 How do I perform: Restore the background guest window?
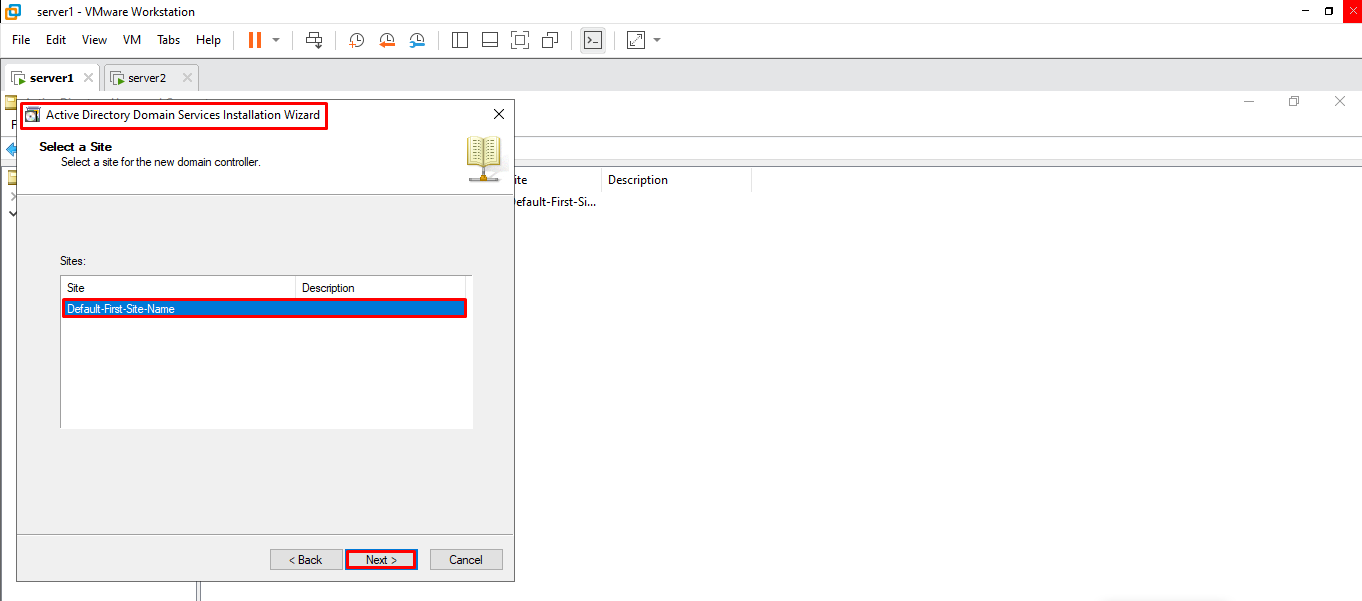point(1294,101)
